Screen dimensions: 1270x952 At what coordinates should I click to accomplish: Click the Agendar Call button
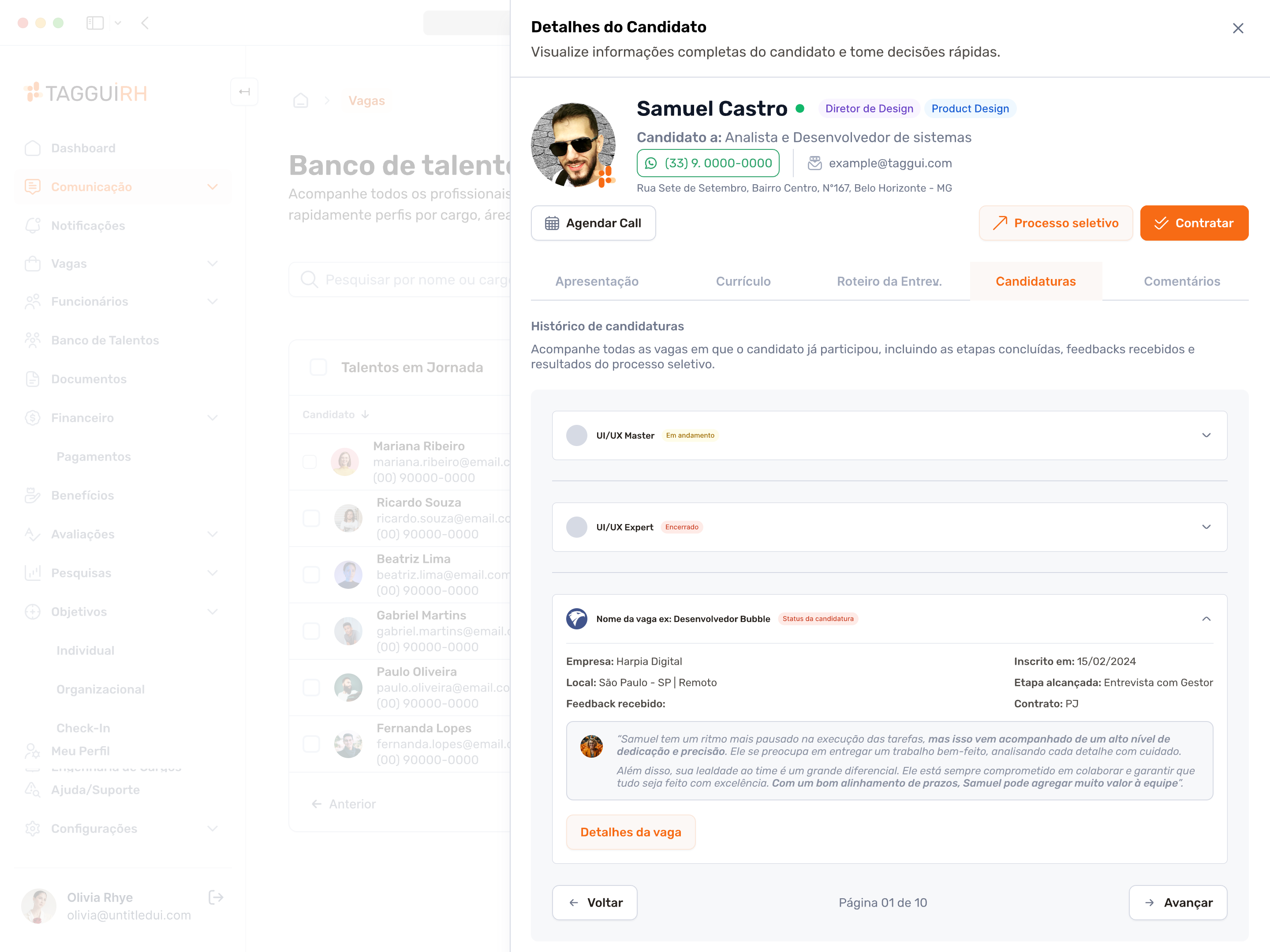click(x=593, y=223)
